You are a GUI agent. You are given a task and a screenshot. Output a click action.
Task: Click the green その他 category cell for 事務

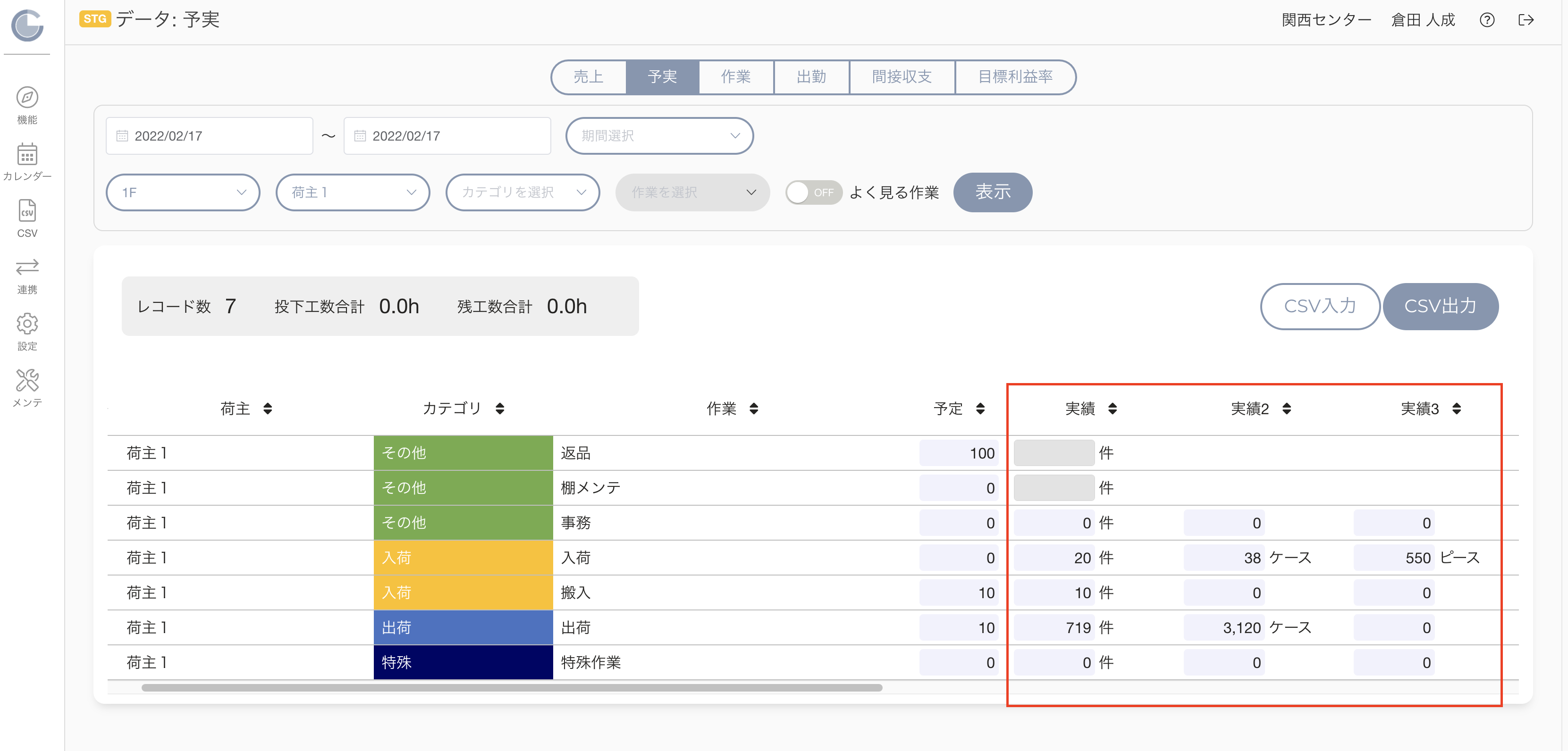[463, 523]
